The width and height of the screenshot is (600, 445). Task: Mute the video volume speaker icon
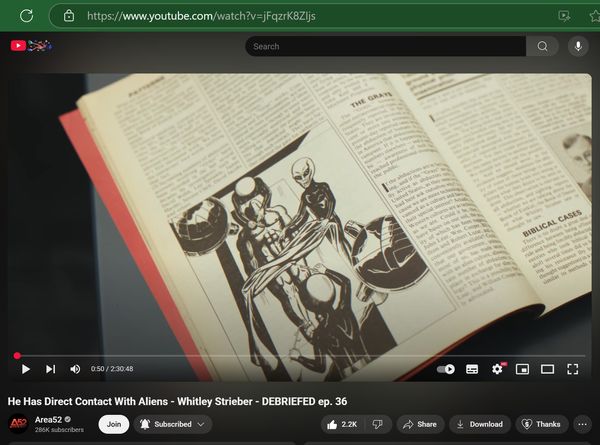[x=75, y=369]
